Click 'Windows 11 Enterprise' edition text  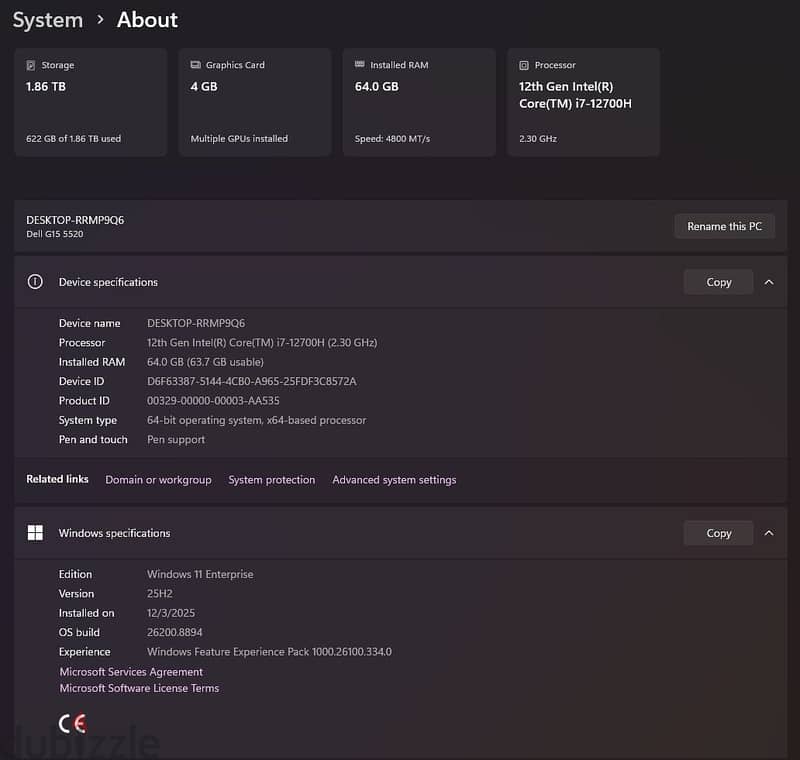pyautogui.click(x=200, y=574)
